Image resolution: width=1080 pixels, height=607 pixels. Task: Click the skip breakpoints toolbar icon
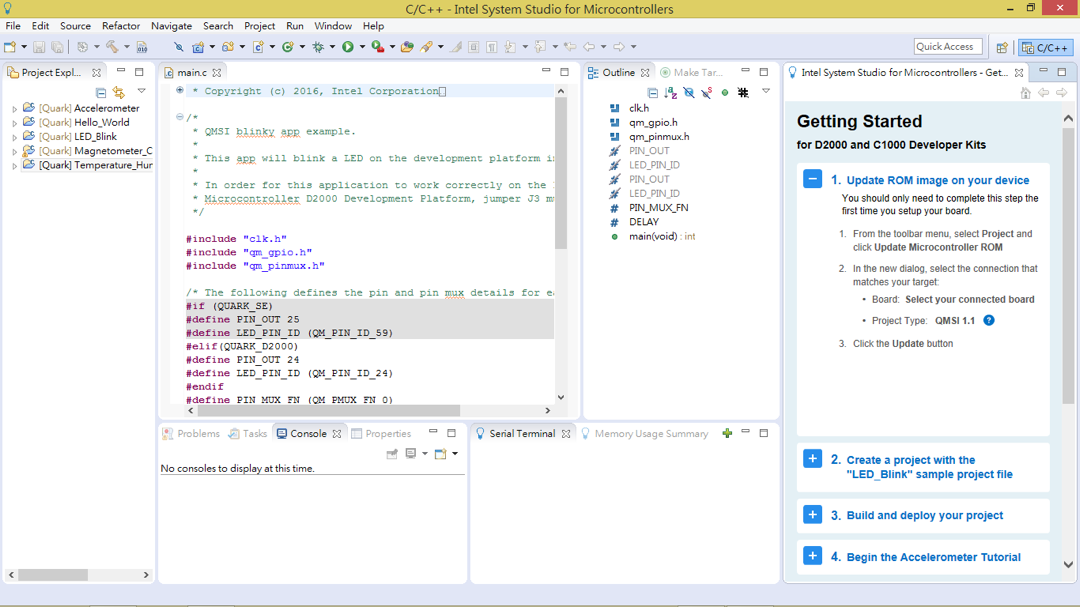tap(178, 47)
